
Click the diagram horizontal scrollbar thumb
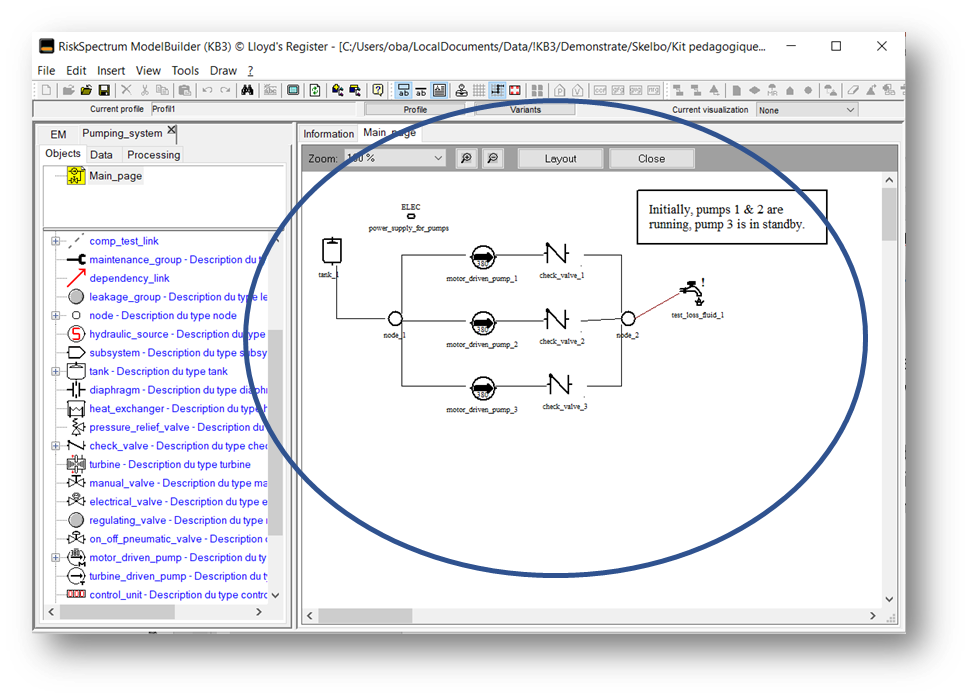tap(365, 616)
